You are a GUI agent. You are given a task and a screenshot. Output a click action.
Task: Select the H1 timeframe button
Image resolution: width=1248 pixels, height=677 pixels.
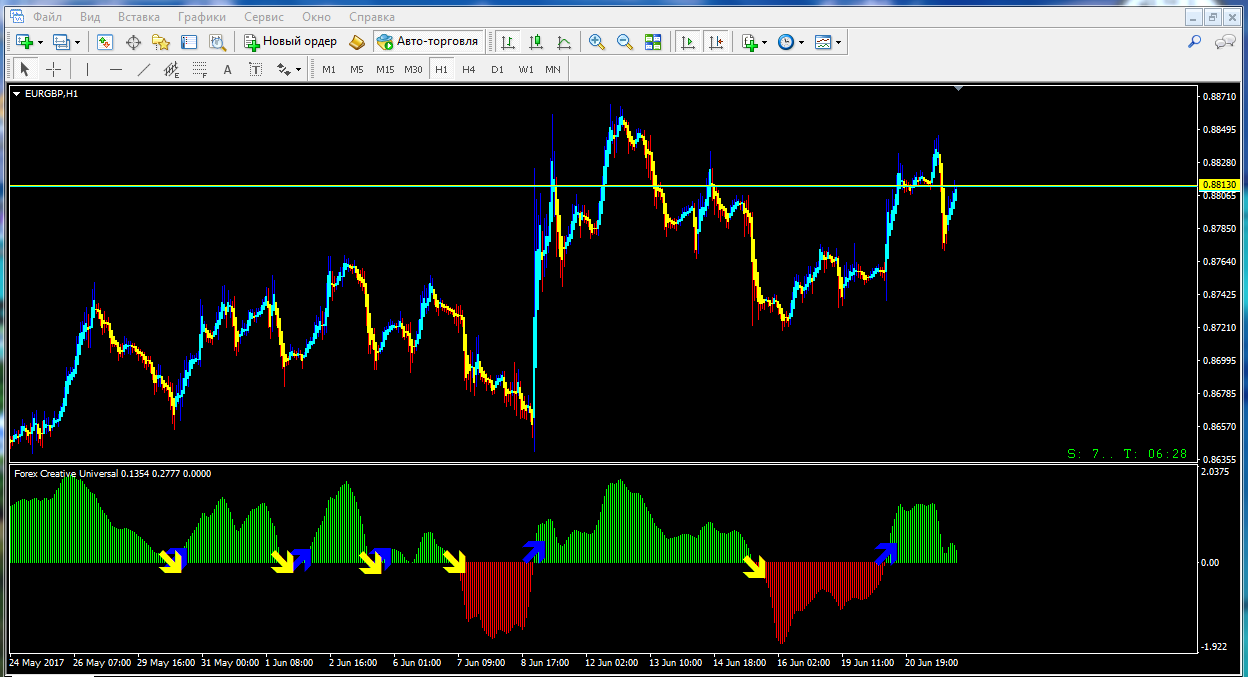pyautogui.click(x=441, y=69)
